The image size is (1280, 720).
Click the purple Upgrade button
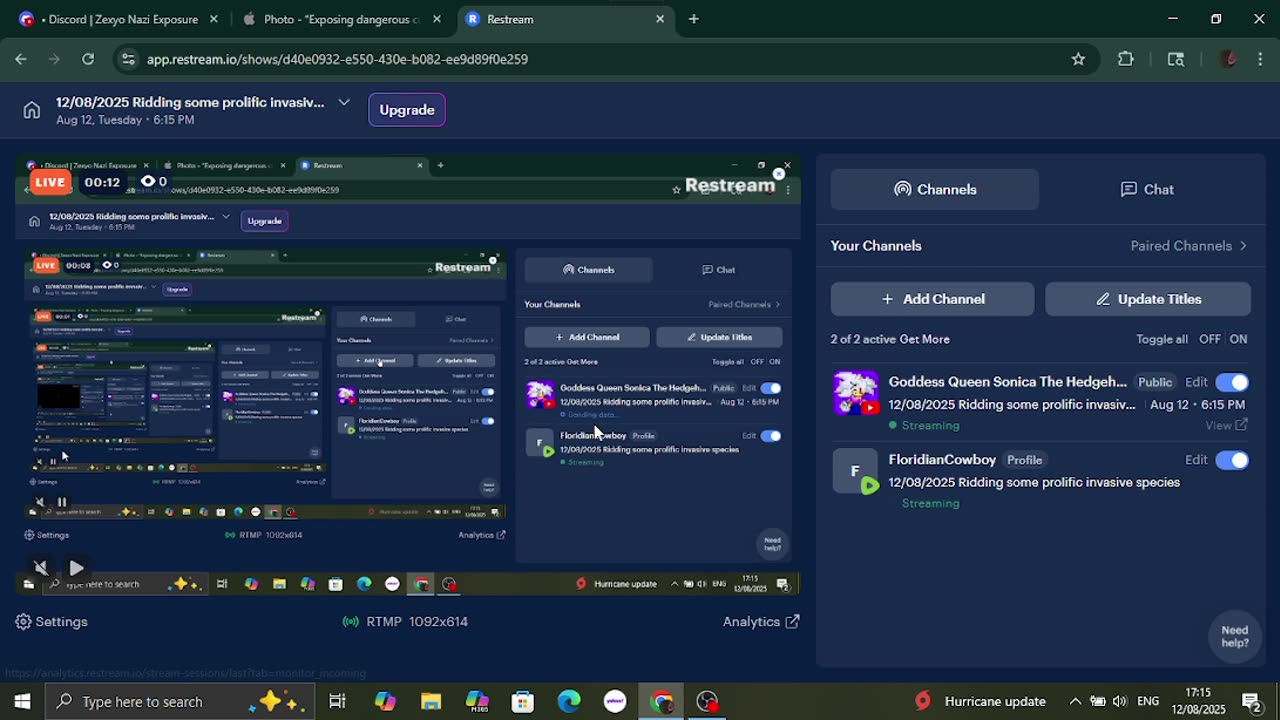[x=407, y=110]
